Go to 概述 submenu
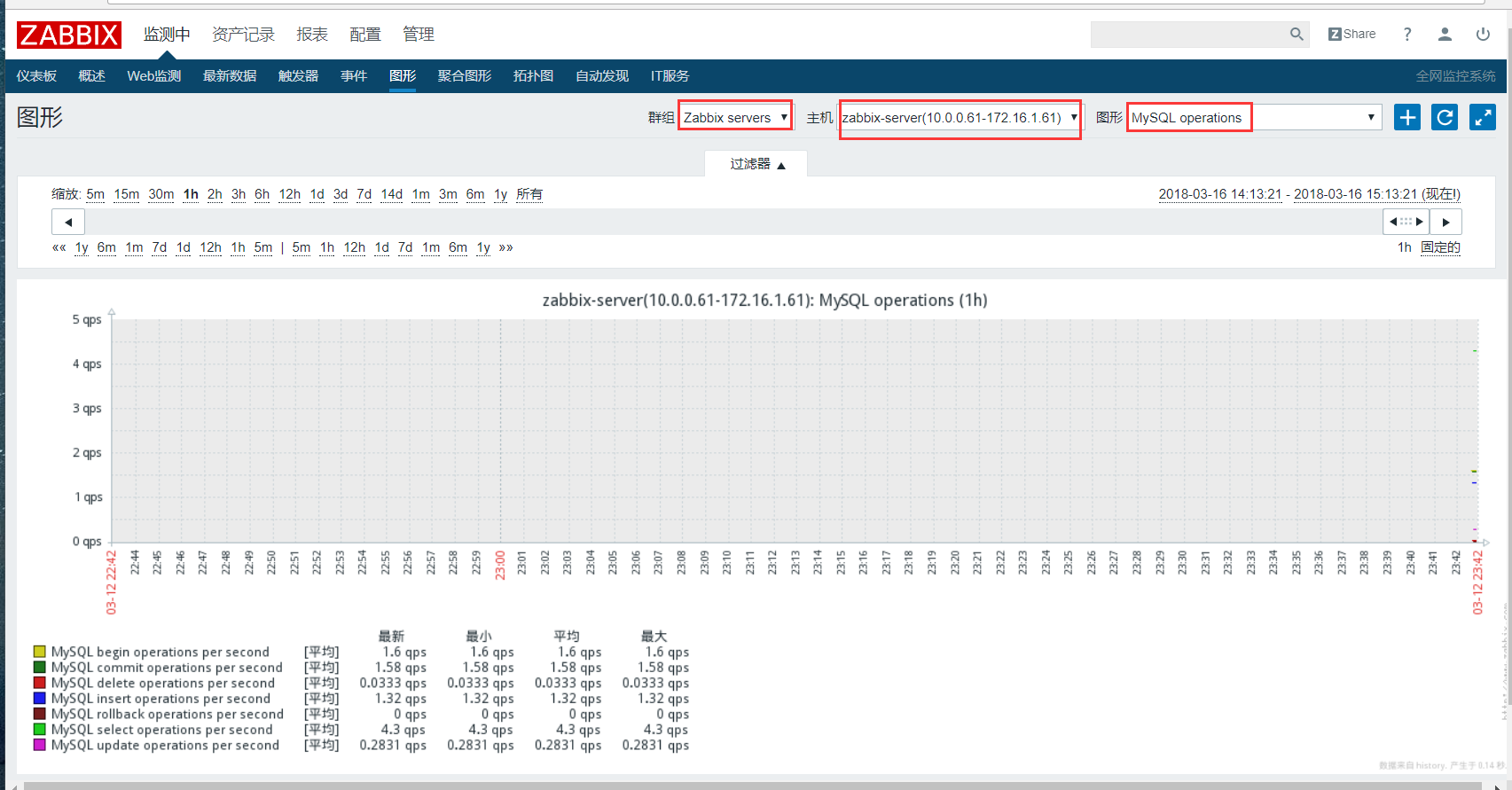The image size is (1512, 790). click(x=92, y=76)
